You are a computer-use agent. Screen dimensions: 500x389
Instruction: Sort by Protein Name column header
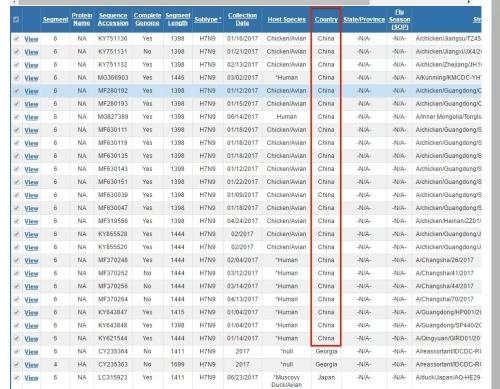(x=82, y=19)
